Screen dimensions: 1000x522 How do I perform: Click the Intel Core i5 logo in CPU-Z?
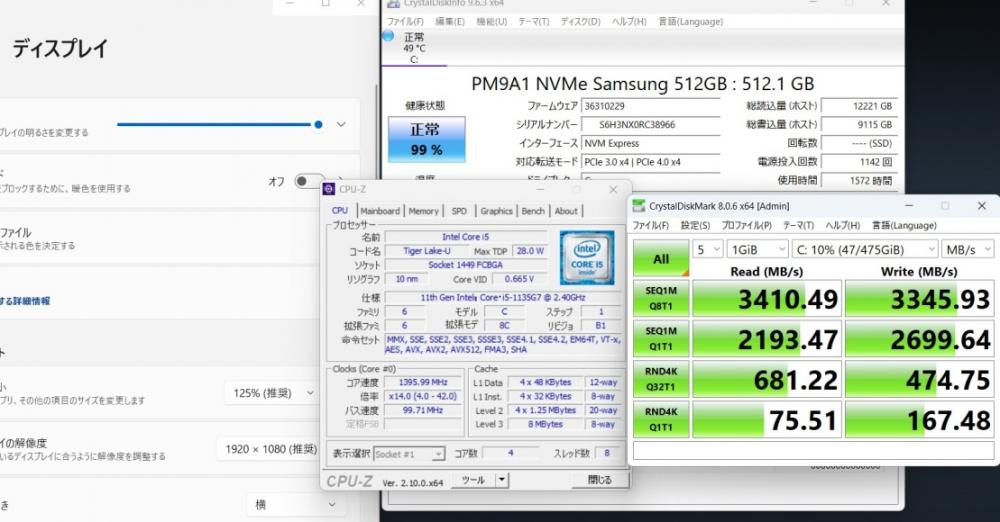(x=587, y=257)
